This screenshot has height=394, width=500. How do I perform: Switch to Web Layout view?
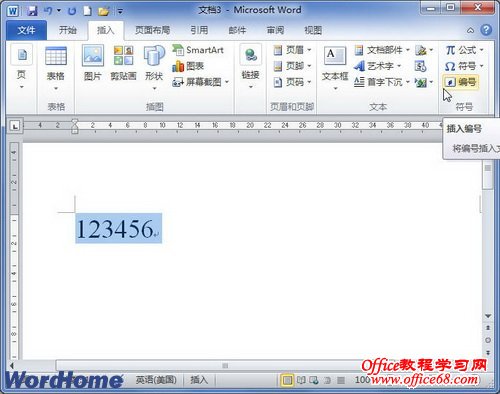[x=314, y=380]
